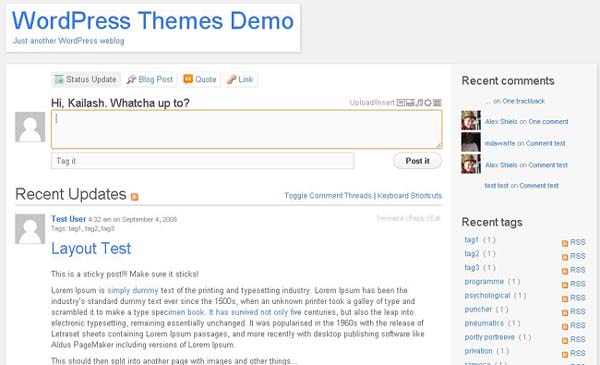This screenshot has height=365, width=600.
Task: Click the RSS icon for portly portreeve tag
Action: (x=565, y=341)
